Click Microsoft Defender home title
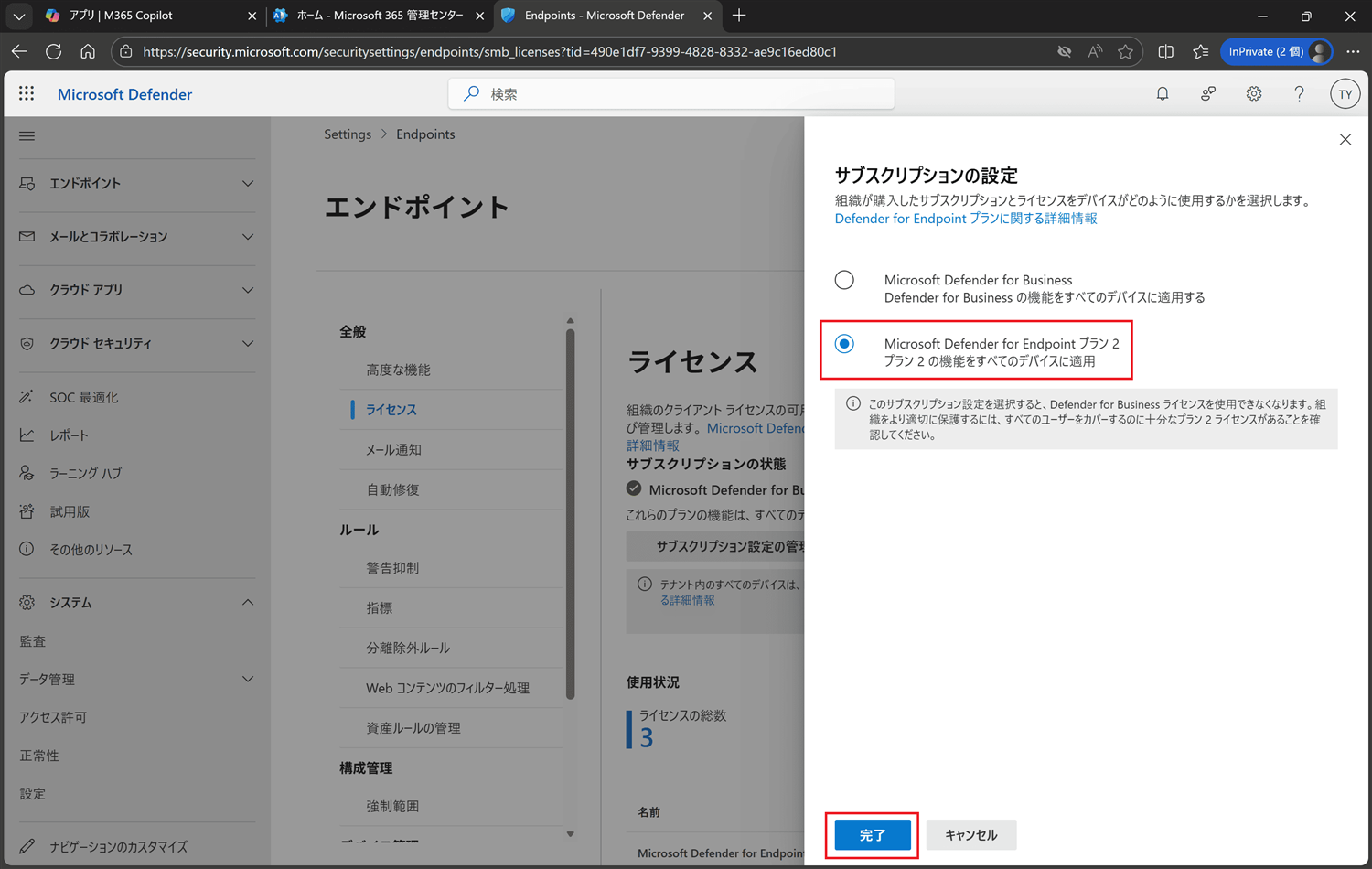Screen dimensions: 1372x869 124,94
